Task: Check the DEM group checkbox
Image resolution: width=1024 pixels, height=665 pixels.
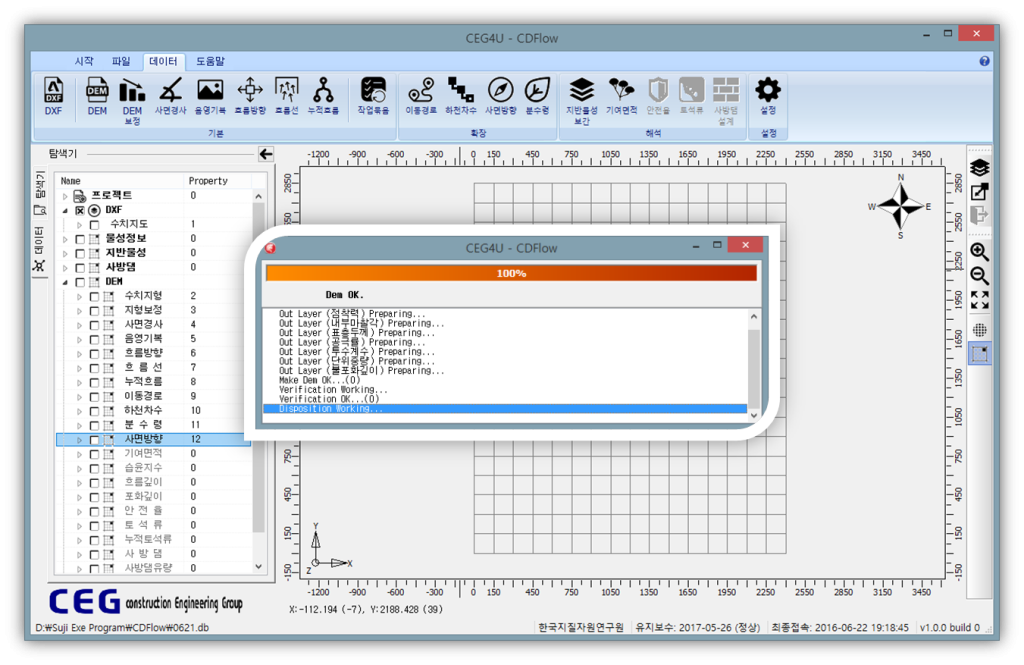Action: [x=80, y=282]
